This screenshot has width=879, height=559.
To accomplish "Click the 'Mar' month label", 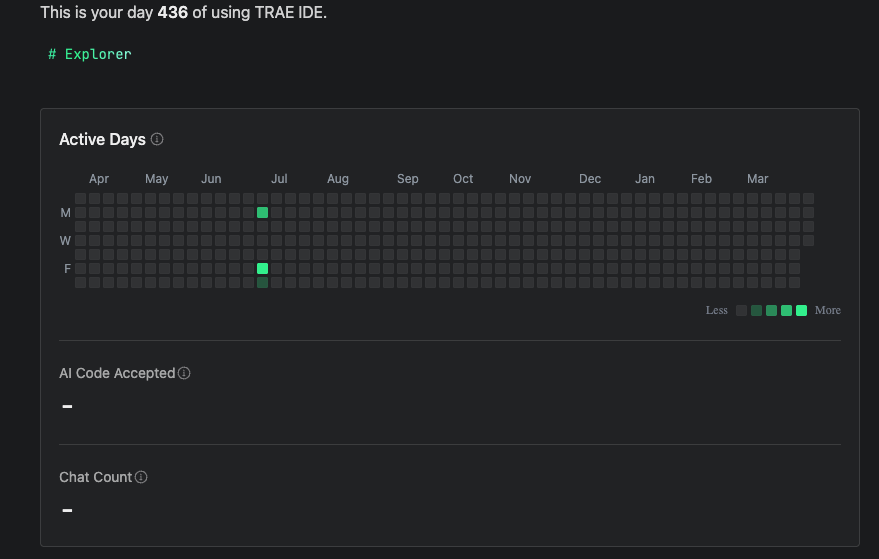I will point(757,179).
